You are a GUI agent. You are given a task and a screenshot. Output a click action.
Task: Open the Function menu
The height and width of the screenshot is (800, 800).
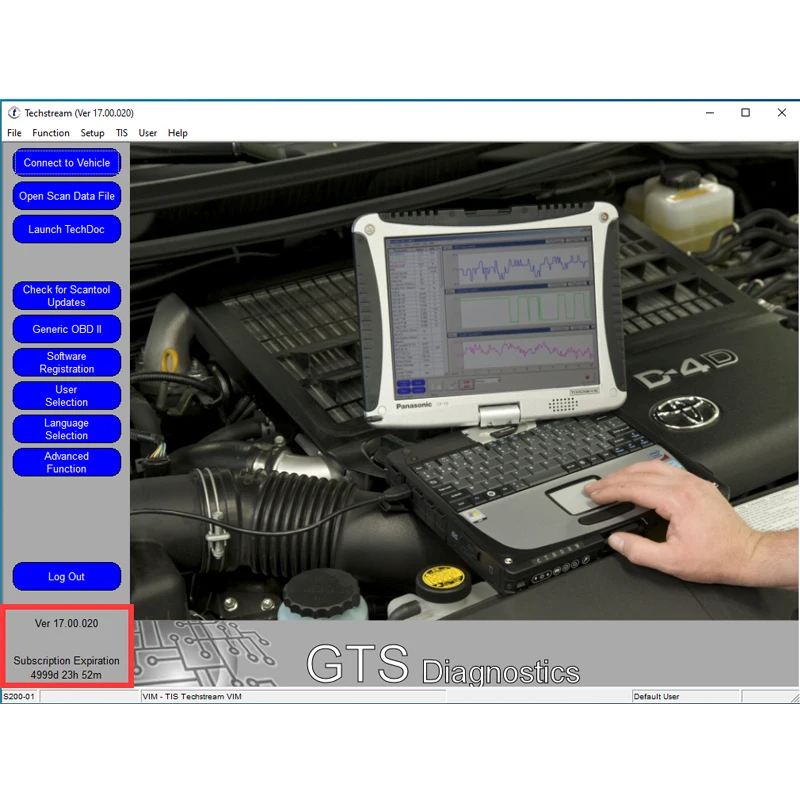coord(51,133)
